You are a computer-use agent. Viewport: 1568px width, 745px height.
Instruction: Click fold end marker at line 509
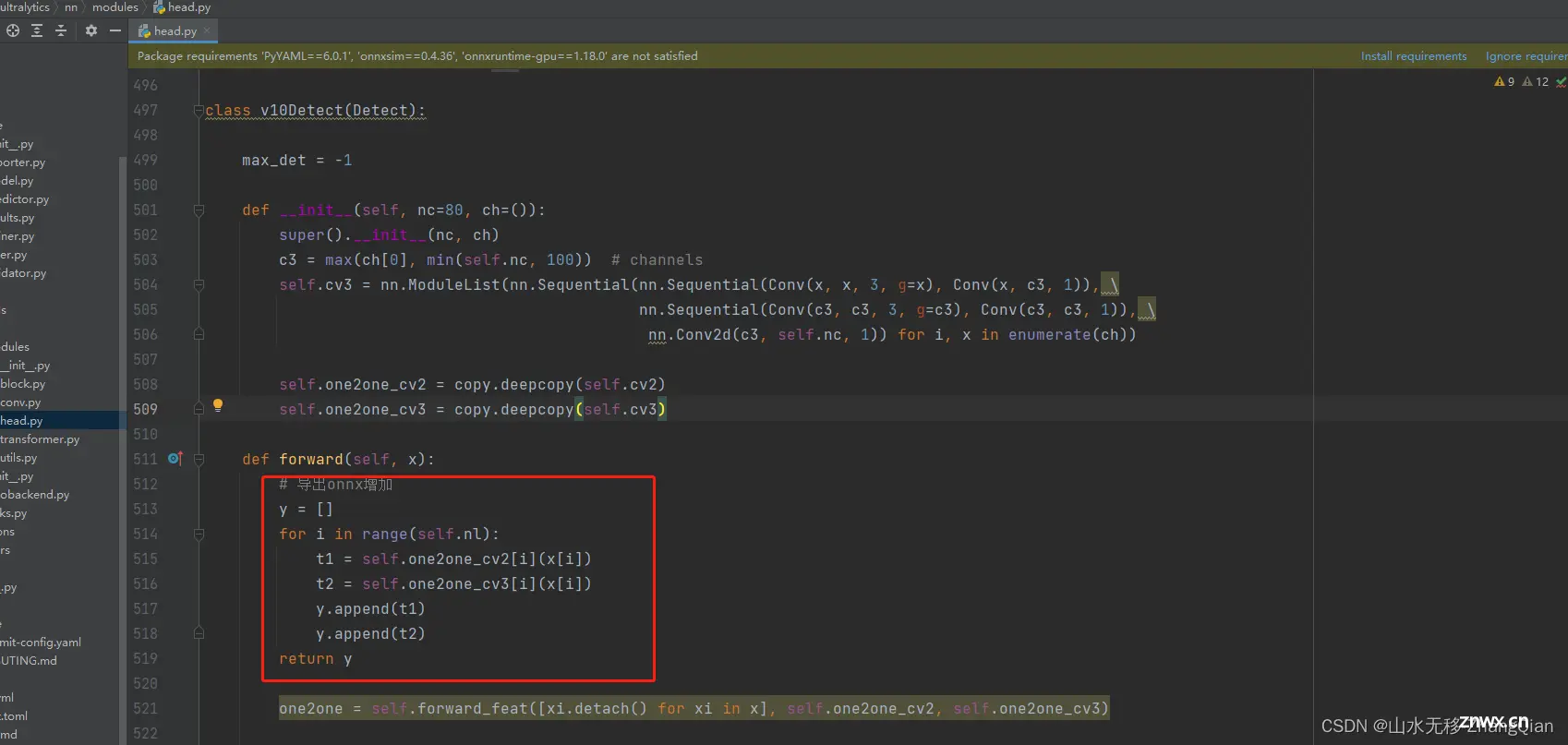[199, 409]
